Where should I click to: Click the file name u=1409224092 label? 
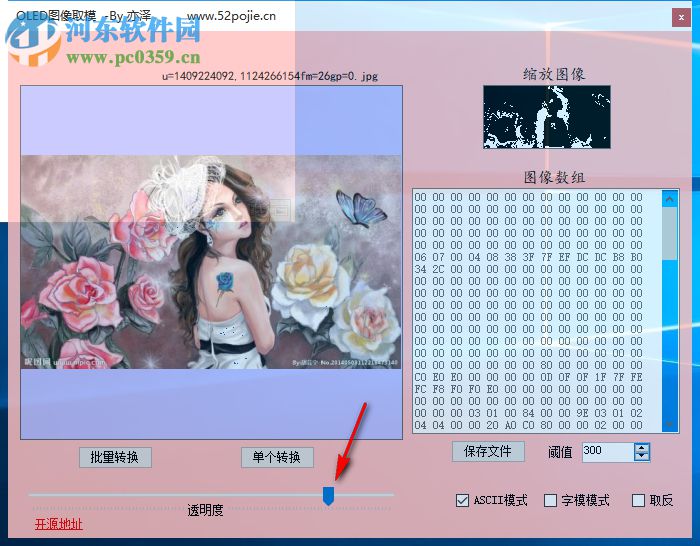click(x=270, y=76)
